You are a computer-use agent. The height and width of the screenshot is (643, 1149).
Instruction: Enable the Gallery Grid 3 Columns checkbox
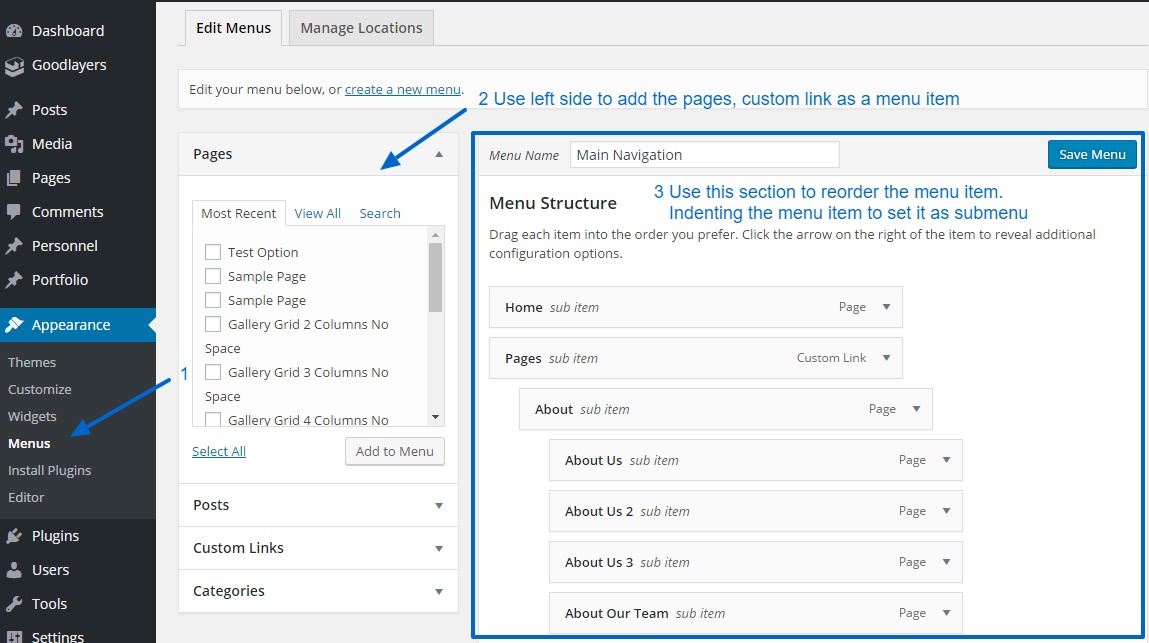click(212, 372)
